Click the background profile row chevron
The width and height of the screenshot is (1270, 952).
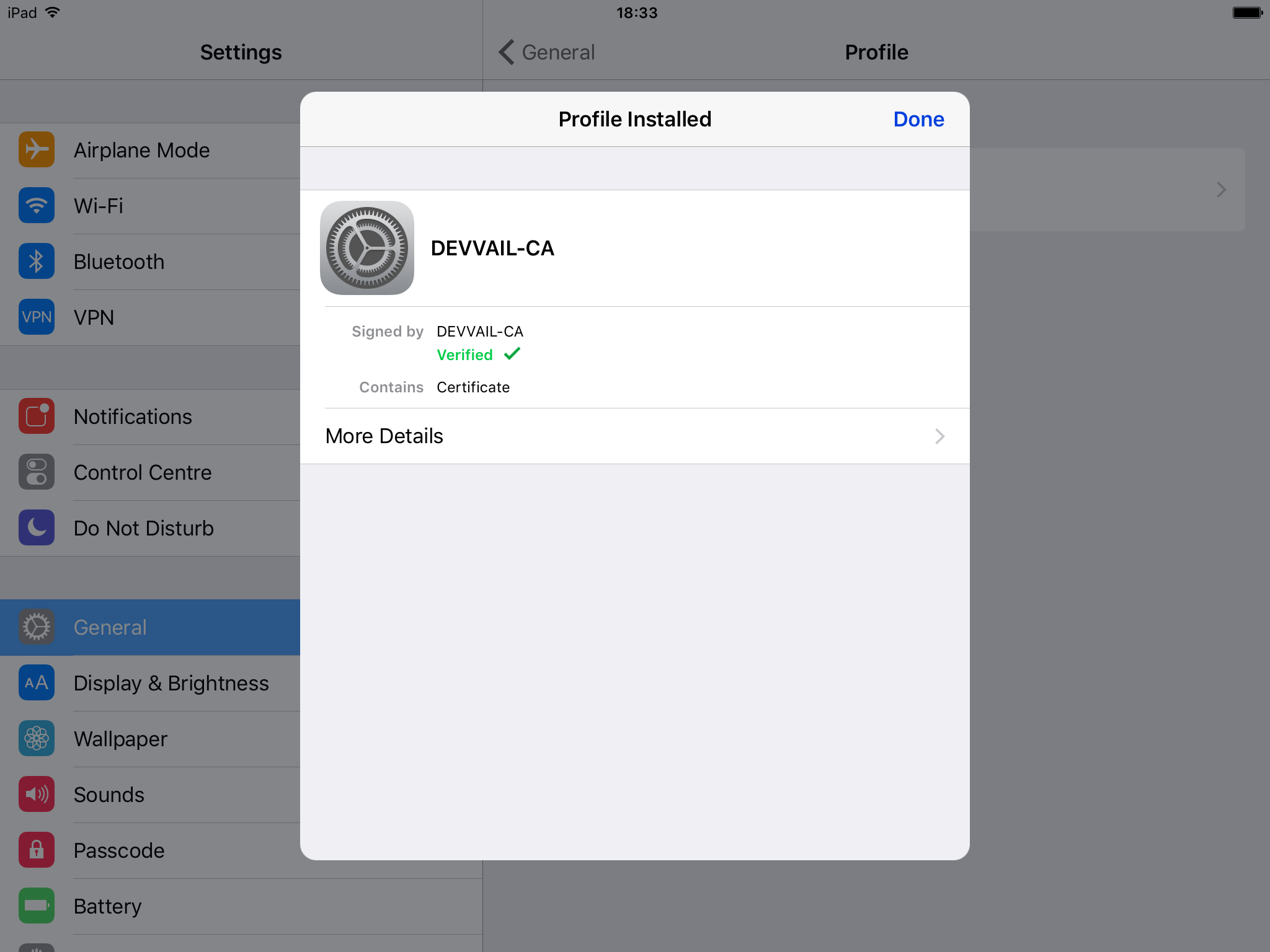tap(1221, 190)
